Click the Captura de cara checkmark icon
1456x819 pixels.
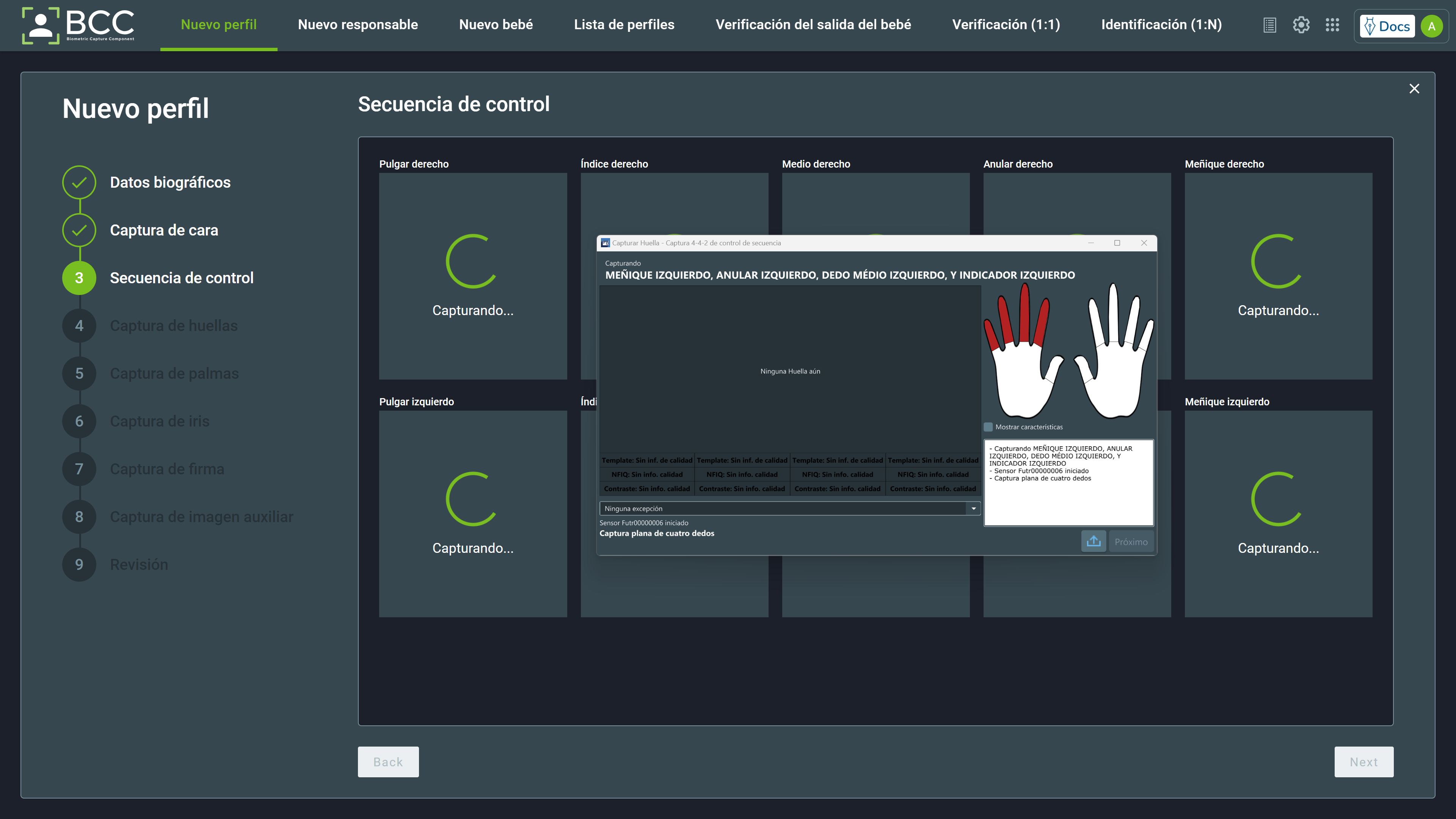coord(79,230)
